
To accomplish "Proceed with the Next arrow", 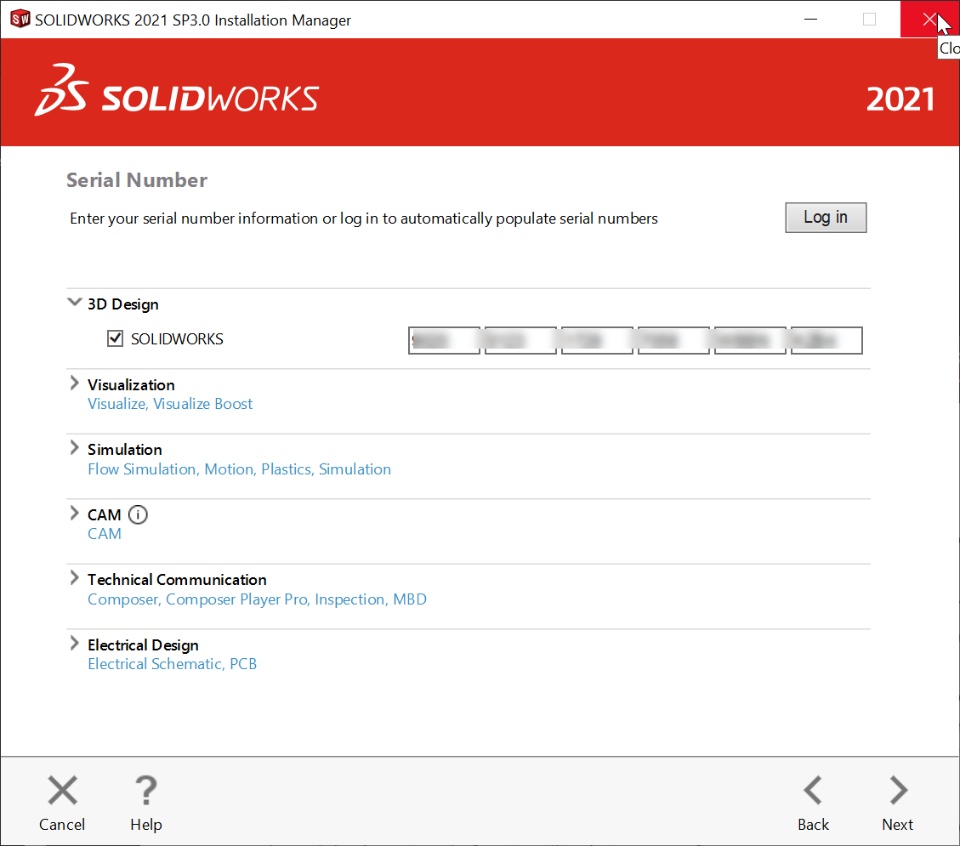I will 898,790.
